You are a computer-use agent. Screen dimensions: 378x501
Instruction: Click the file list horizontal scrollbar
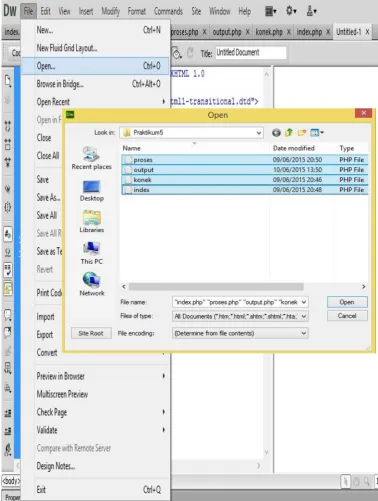216,287
